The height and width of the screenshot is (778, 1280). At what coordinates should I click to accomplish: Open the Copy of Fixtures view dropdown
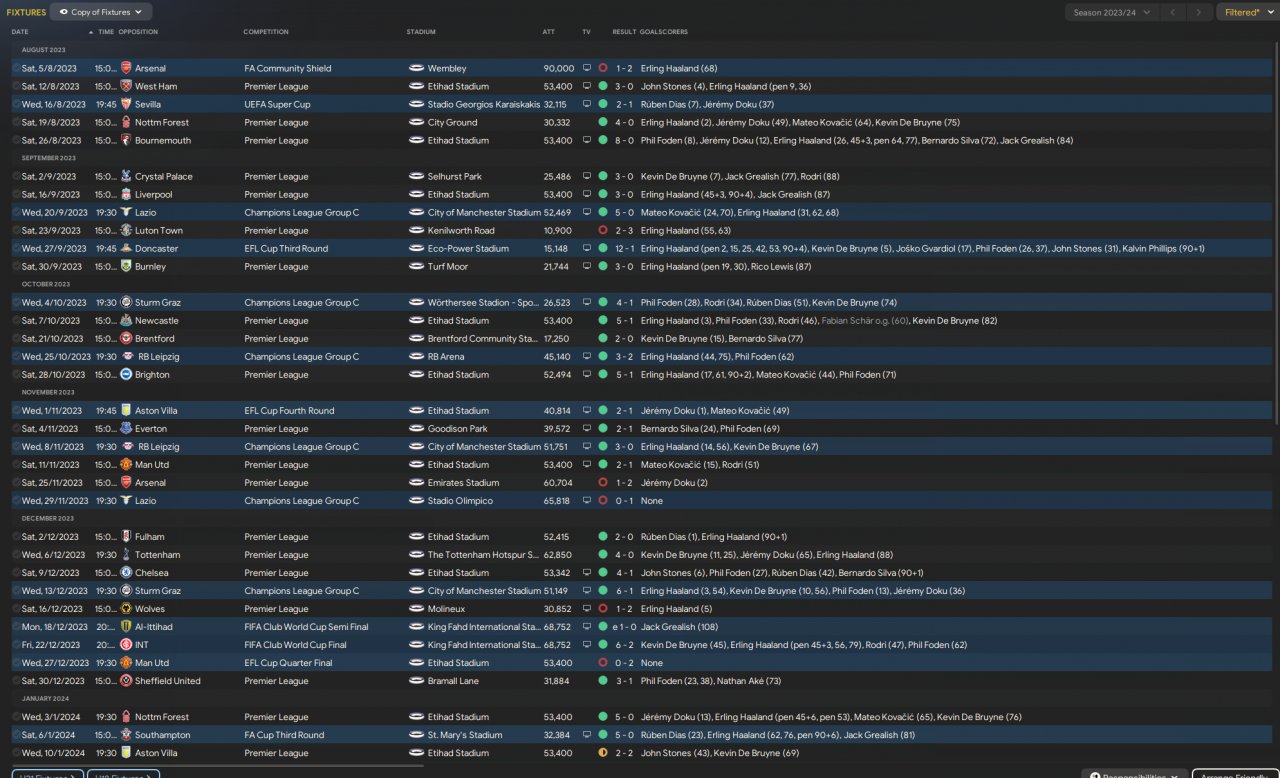pyautogui.click(x=101, y=12)
